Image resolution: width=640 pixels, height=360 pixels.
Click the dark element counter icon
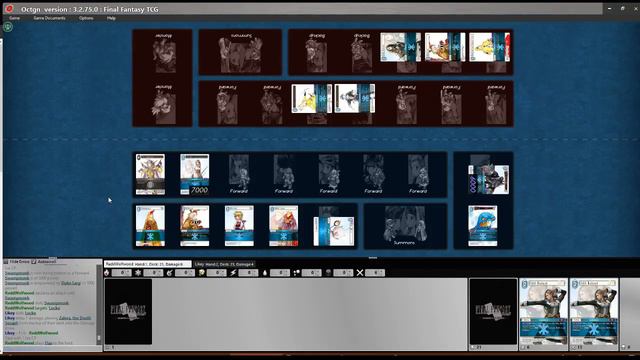328,273
